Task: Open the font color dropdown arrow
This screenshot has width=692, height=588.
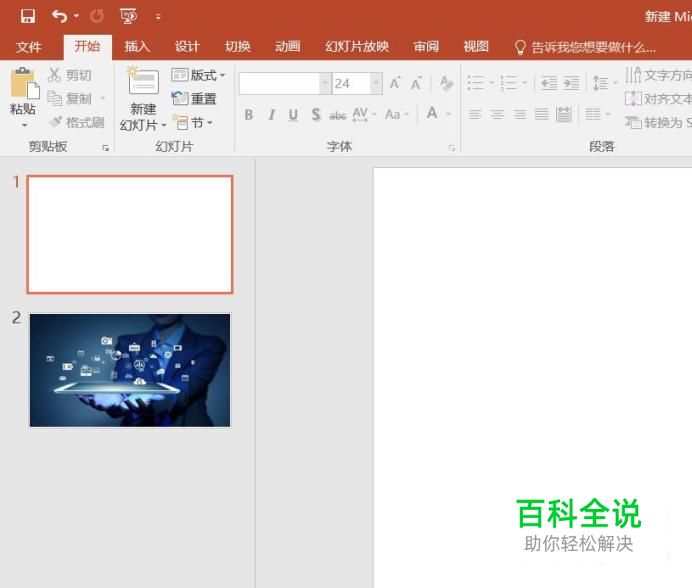Action: pyautogui.click(x=449, y=114)
